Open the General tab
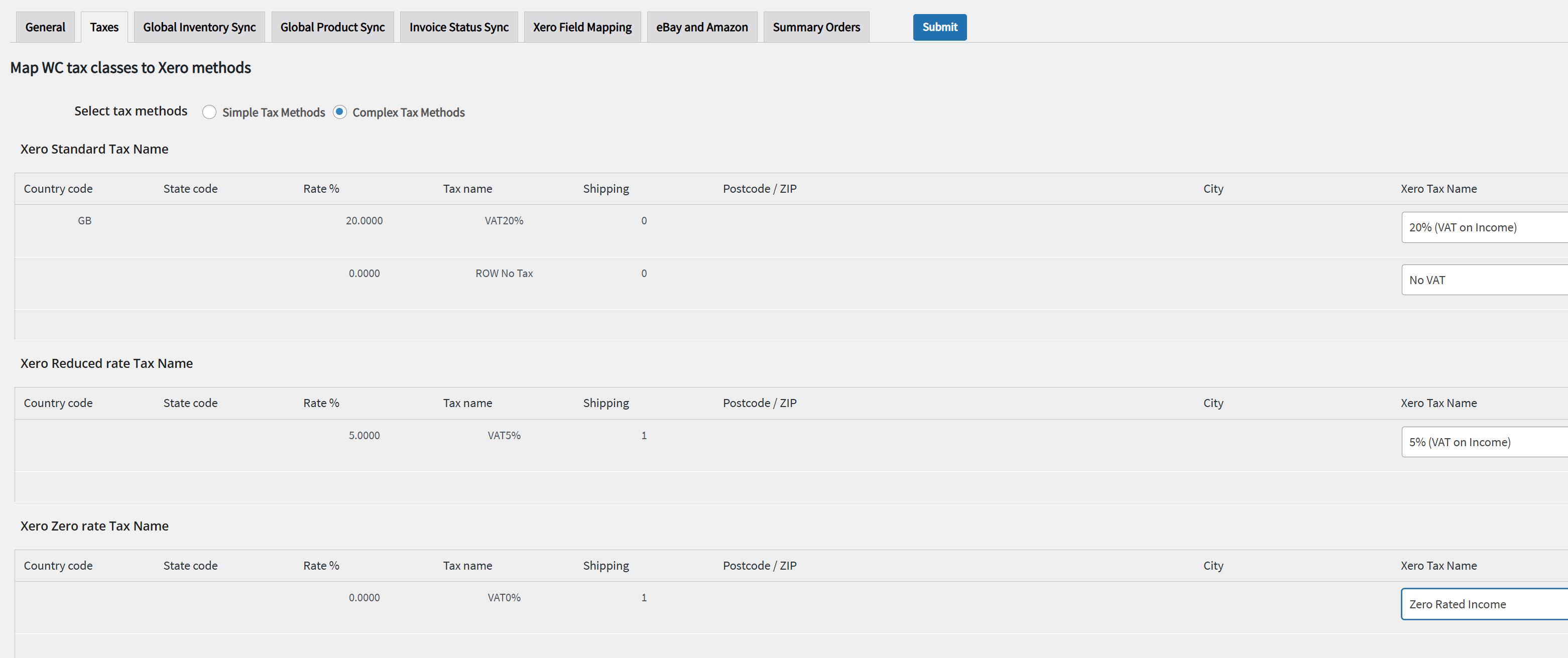This screenshot has width=1568, height=658. tap(45, 28)
